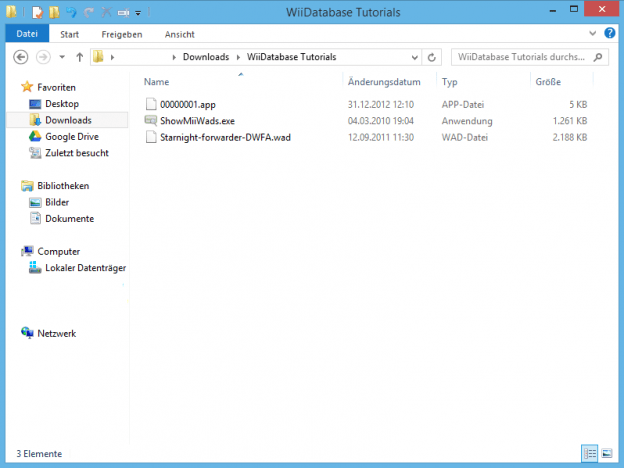Select the 31.12.2012 12:10 date cell
The image size is (624, 468).
tap(381, 105)
